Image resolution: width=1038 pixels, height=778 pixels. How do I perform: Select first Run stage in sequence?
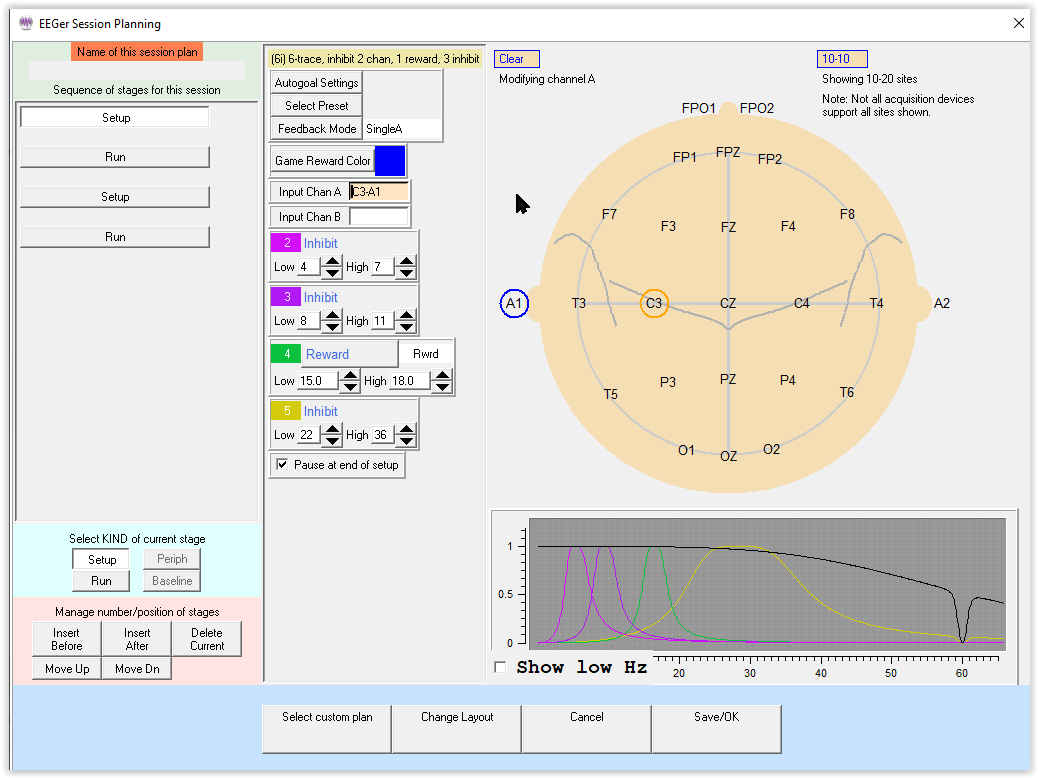coord(115,157)
